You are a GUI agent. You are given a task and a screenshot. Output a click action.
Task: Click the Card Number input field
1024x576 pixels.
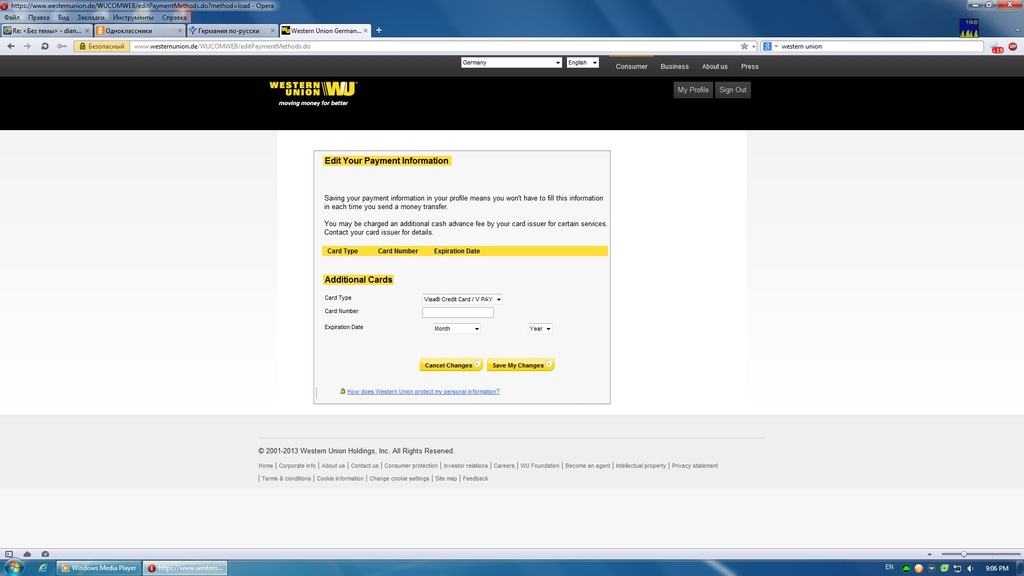[458, 312]
